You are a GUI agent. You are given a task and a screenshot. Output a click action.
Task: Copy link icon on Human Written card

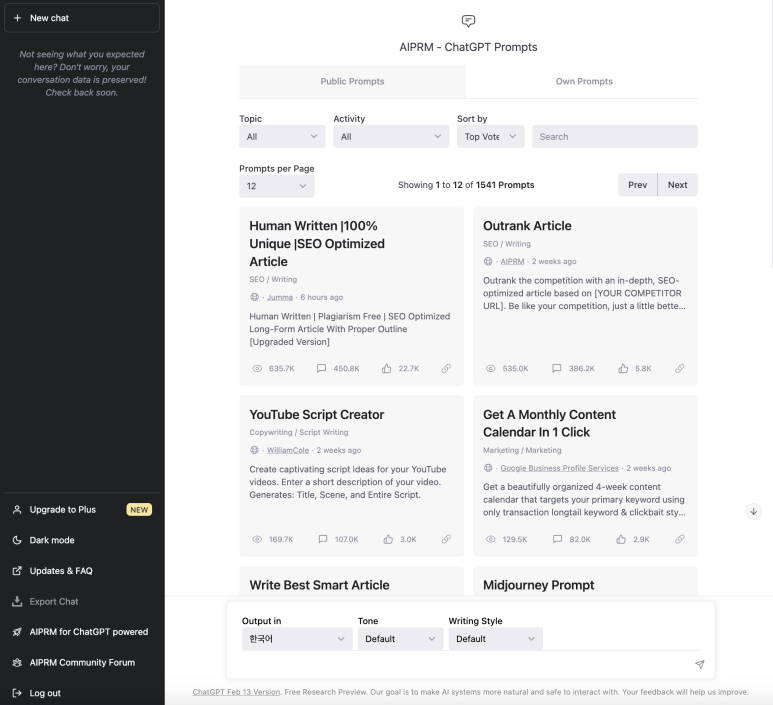pos(446,368)
